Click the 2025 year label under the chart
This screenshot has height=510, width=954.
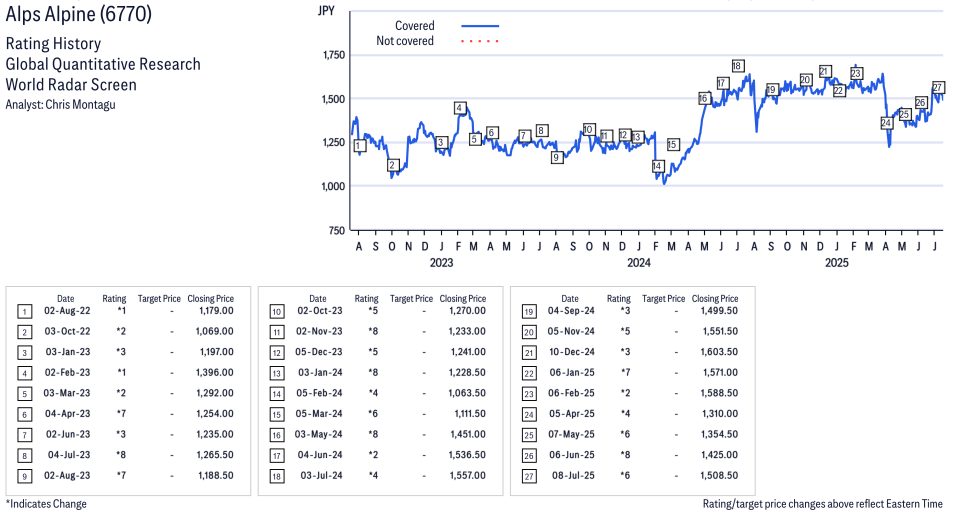pyautogui.click(x=837, y=262)
